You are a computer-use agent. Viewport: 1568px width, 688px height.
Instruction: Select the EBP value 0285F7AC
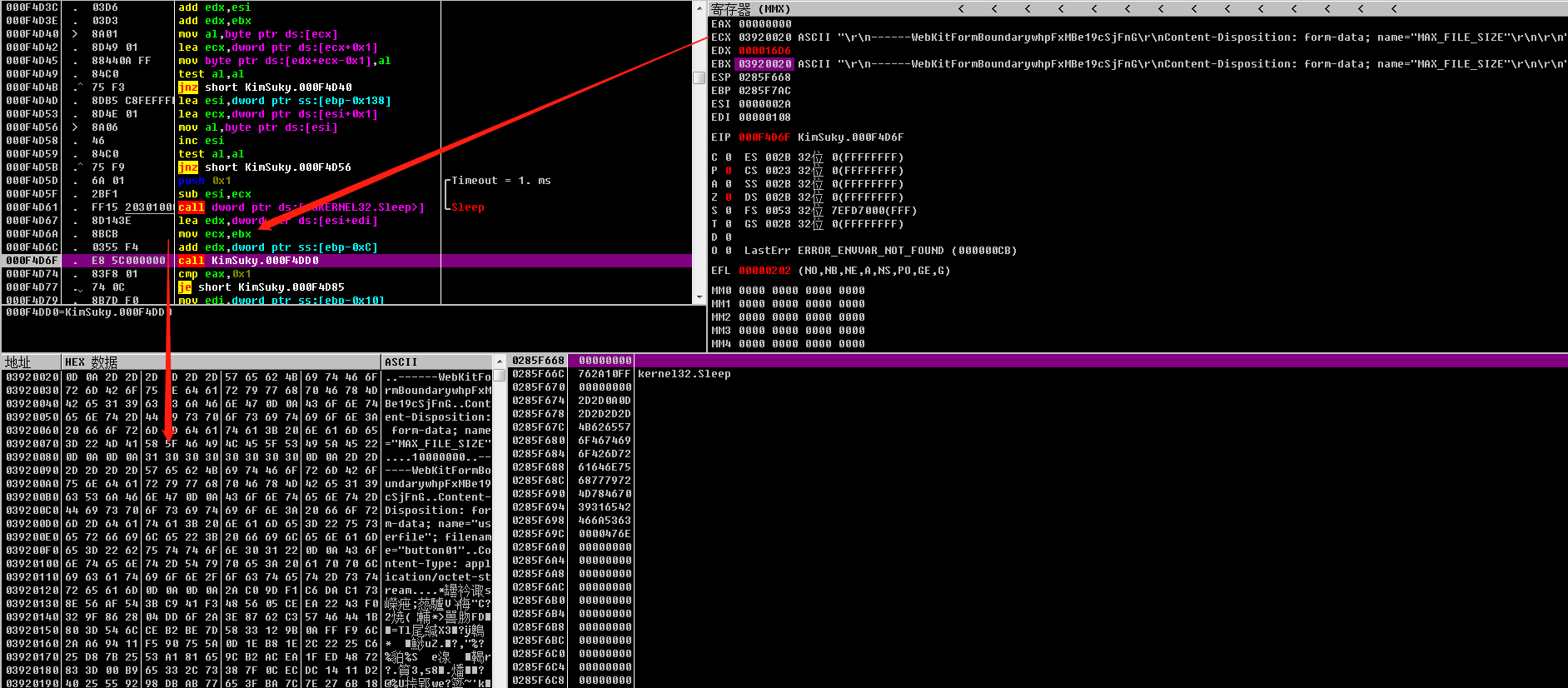point(765,91)
